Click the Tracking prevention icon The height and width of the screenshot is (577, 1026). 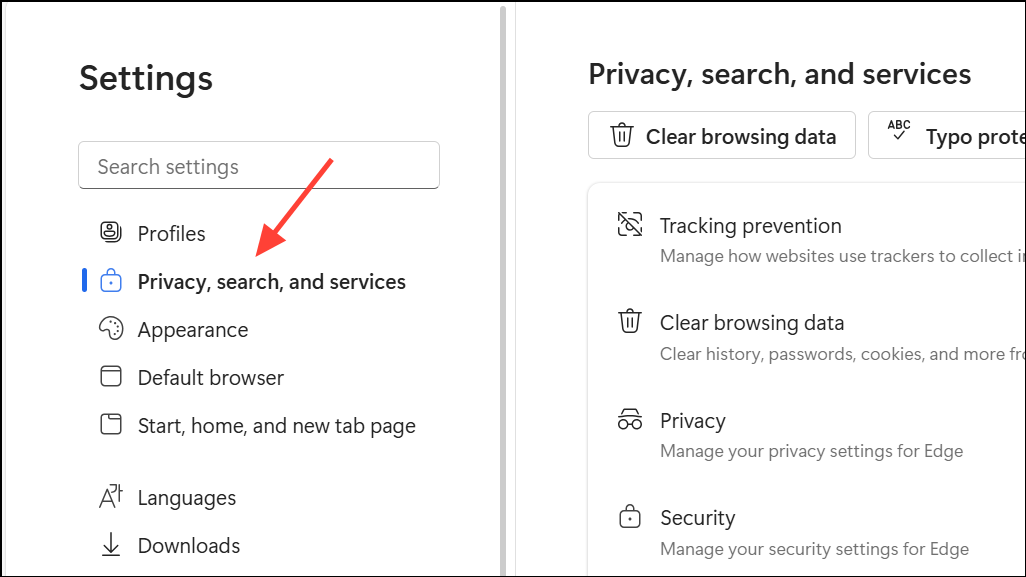point(629,224)
